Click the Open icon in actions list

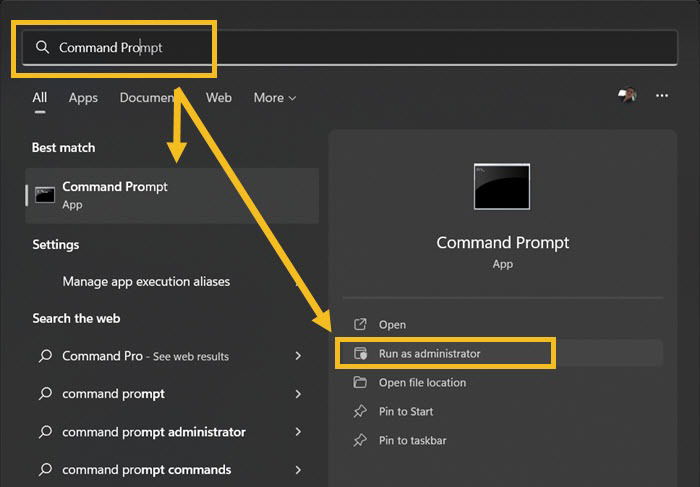[x=360, y=324]
